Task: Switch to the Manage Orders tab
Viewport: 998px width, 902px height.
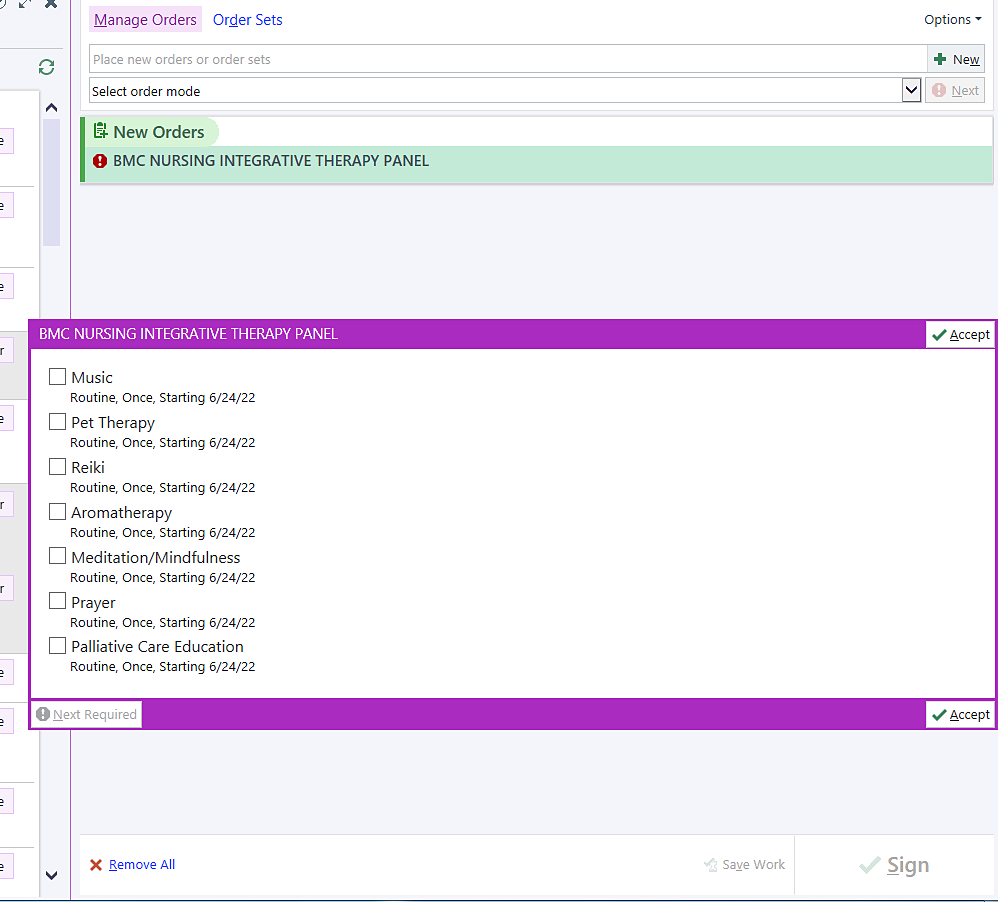Action: (x=145, y=20)
